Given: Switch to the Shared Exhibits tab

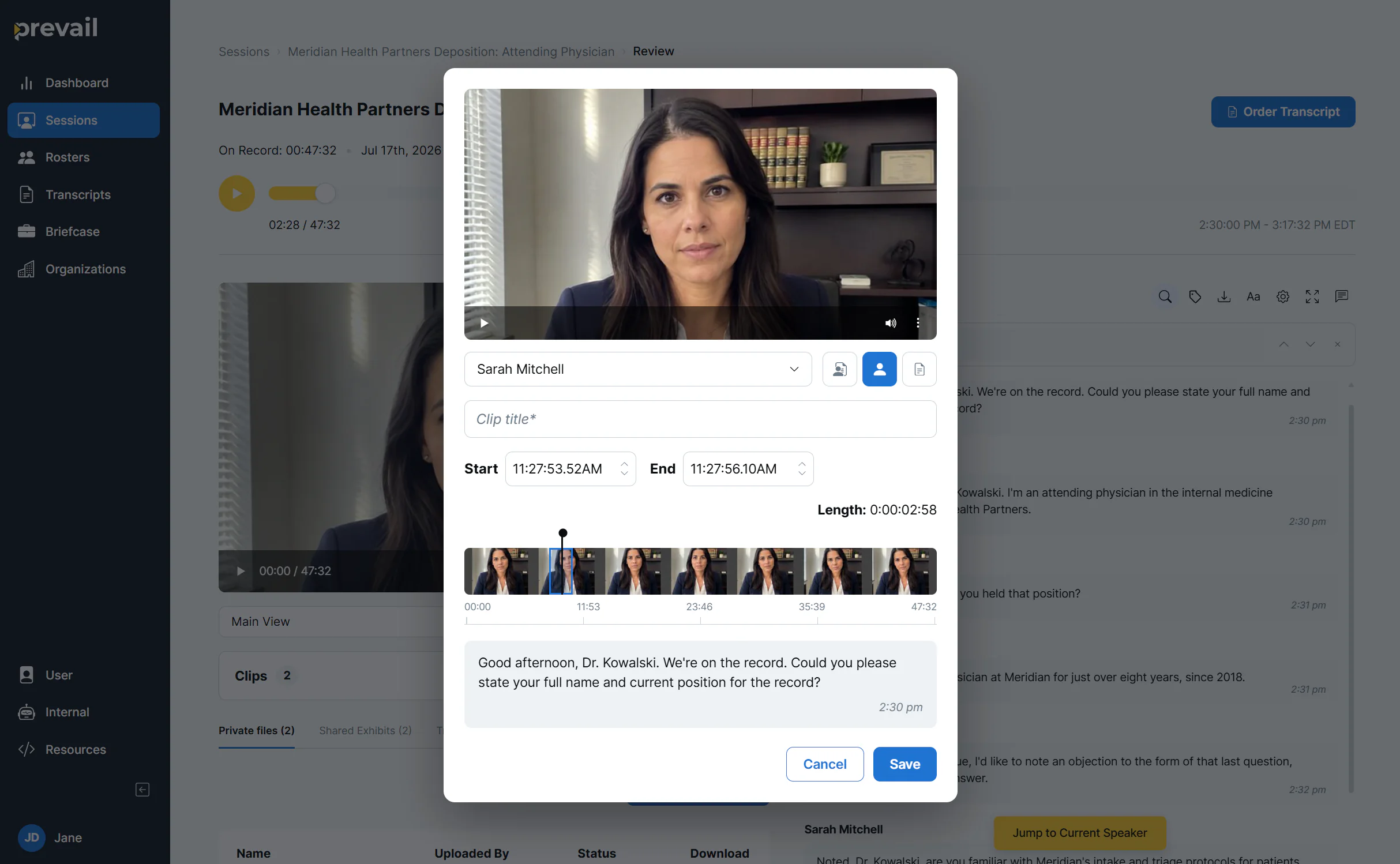Looking at the screenshot, I should click(365, 731).
